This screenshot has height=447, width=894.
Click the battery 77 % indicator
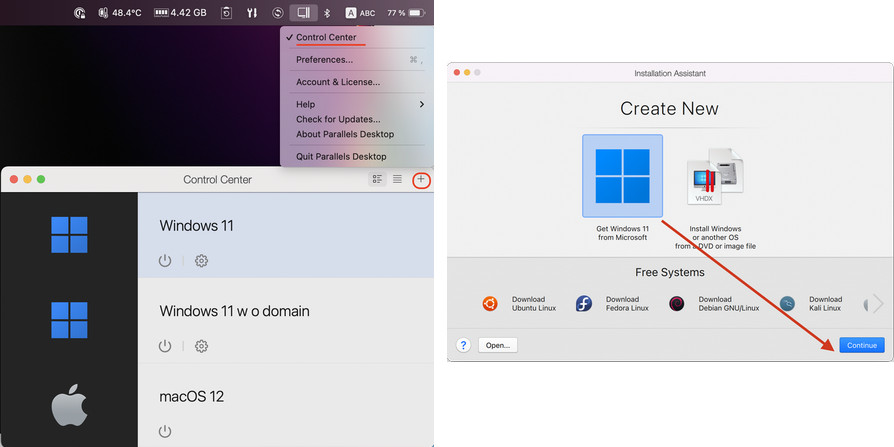click(x=406, y=13)
